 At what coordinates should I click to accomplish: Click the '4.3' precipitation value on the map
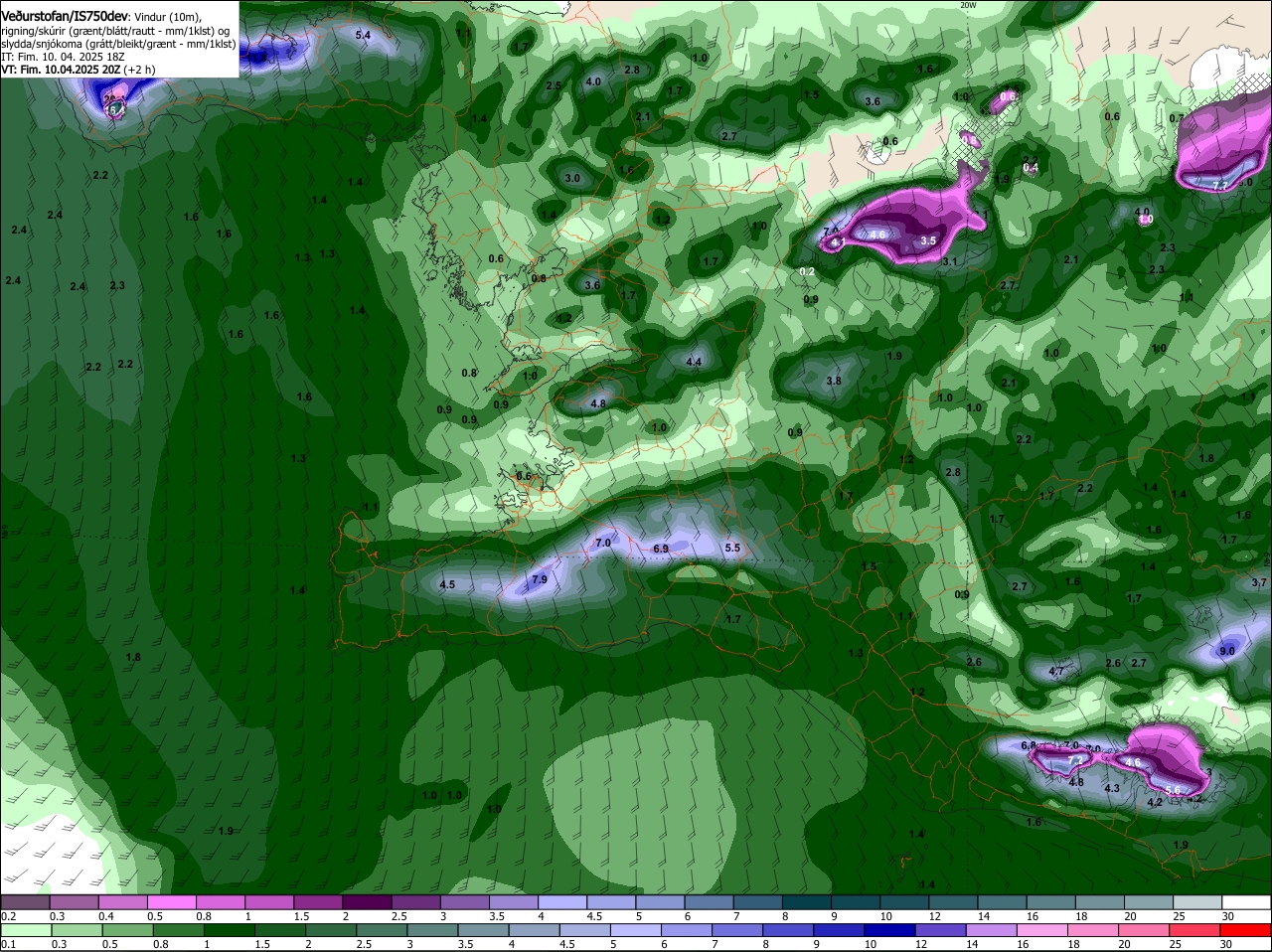tap(1112, 789)
